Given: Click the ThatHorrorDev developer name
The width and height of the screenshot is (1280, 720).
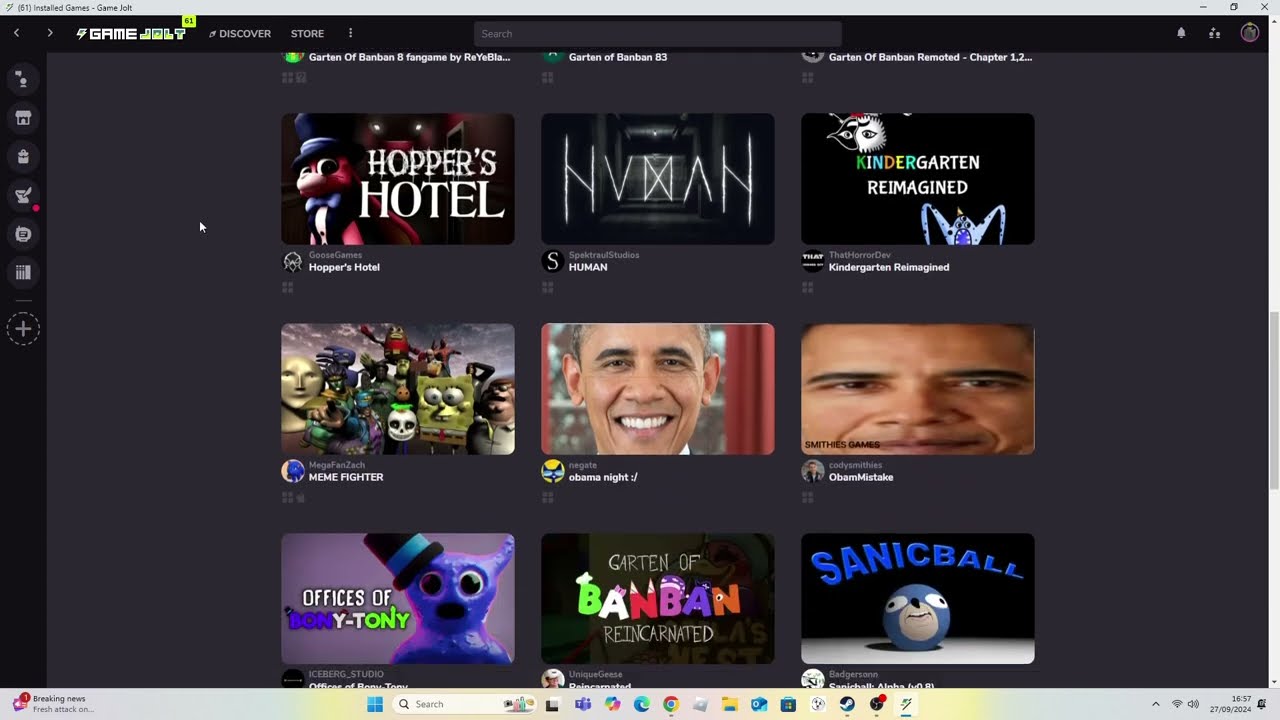Looking at the screenshot, I should [860, 255].
